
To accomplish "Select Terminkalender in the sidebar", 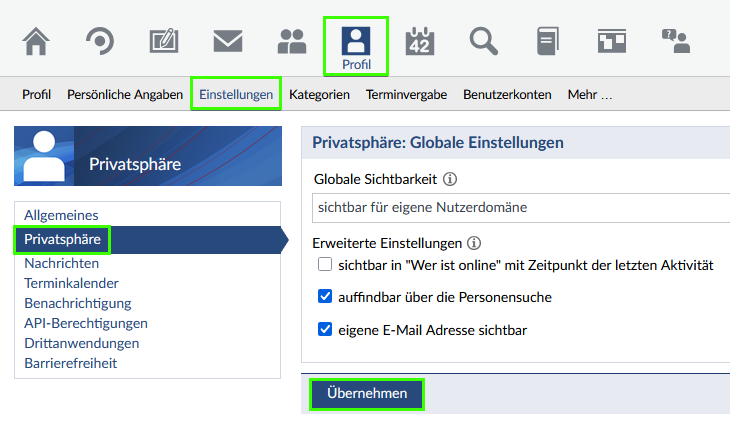I will pyautogui.click(x=72, y=284).
